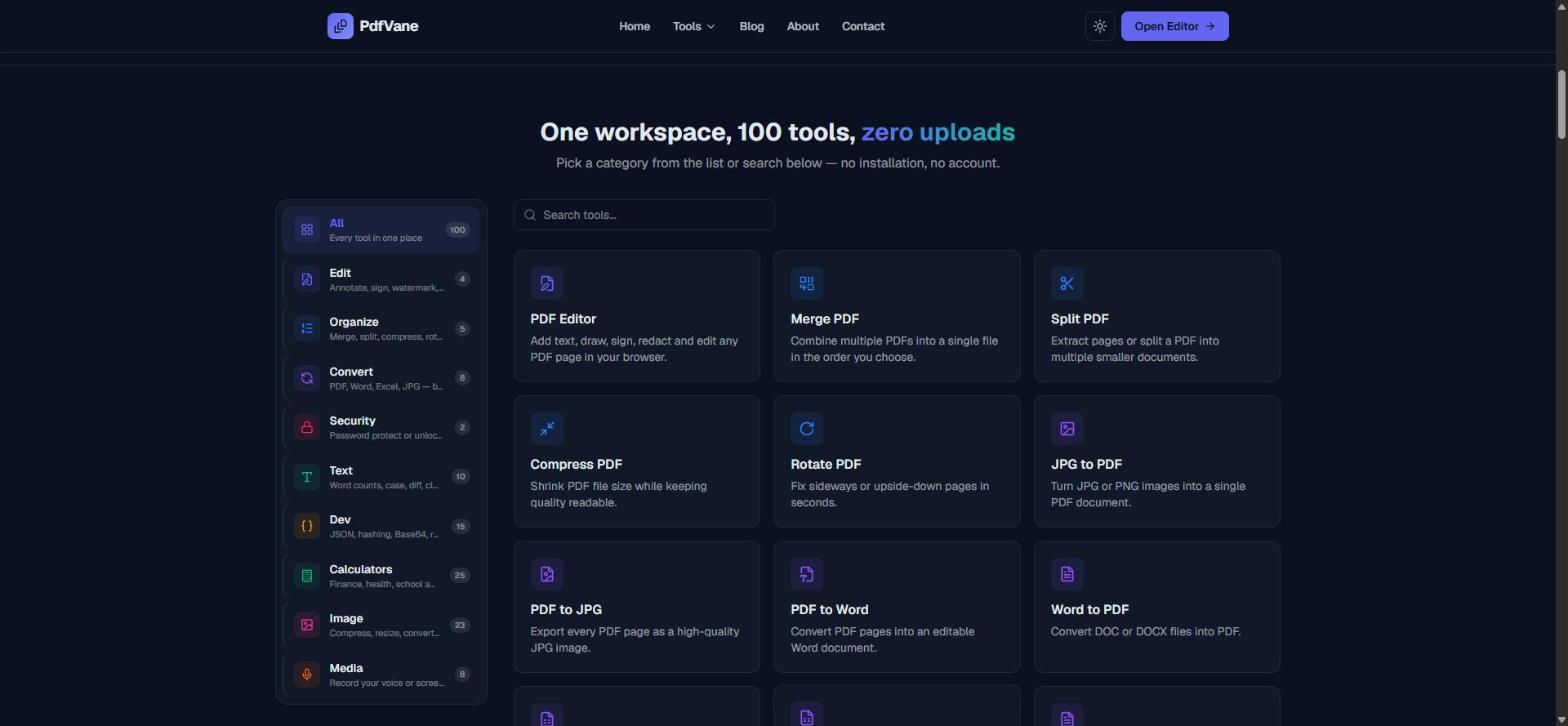
Task: Click the PdfVane logo icon
Action: pyautogui.click(x=340, y=26)
